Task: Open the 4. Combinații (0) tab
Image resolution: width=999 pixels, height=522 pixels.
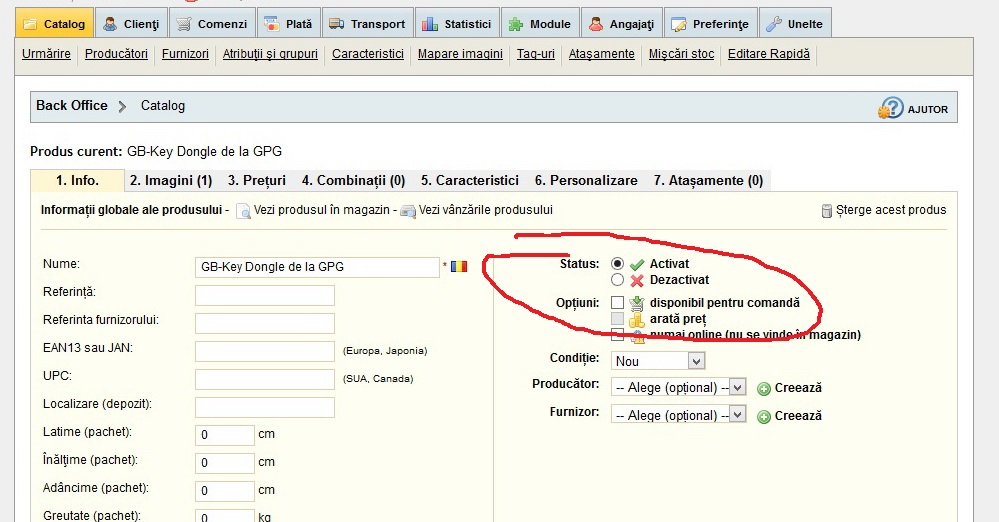Action: coord(354,180)
